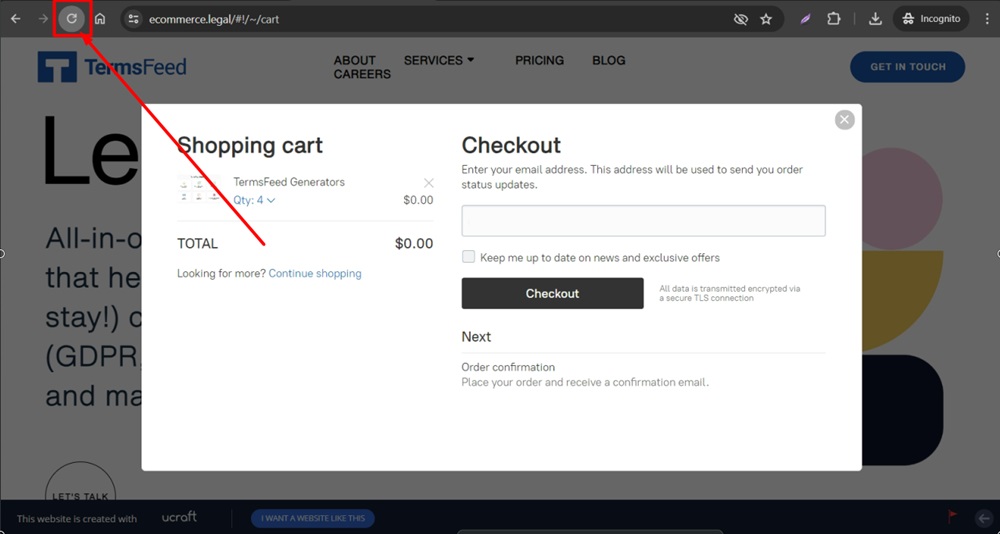The width and height of the screenshot is (1000, 534).
Task: Go to browser home page icon
Action: [x=100, y=19]
